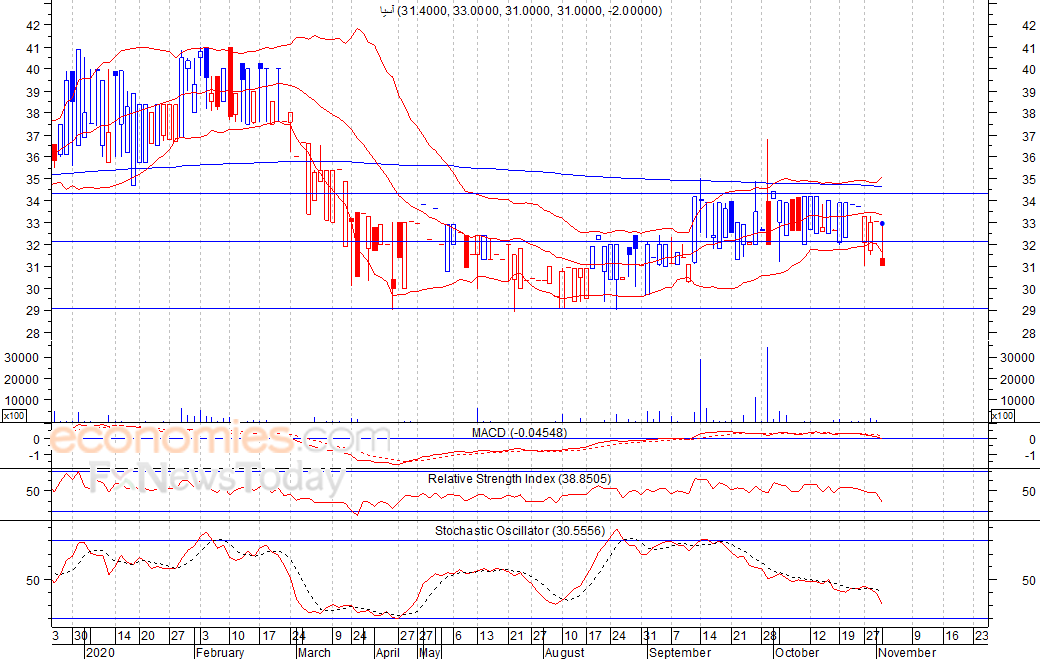1040x659 pixels.
Task: Click the date label 28 on time axis
Action: pyautogui.click(x=769, y=636)
